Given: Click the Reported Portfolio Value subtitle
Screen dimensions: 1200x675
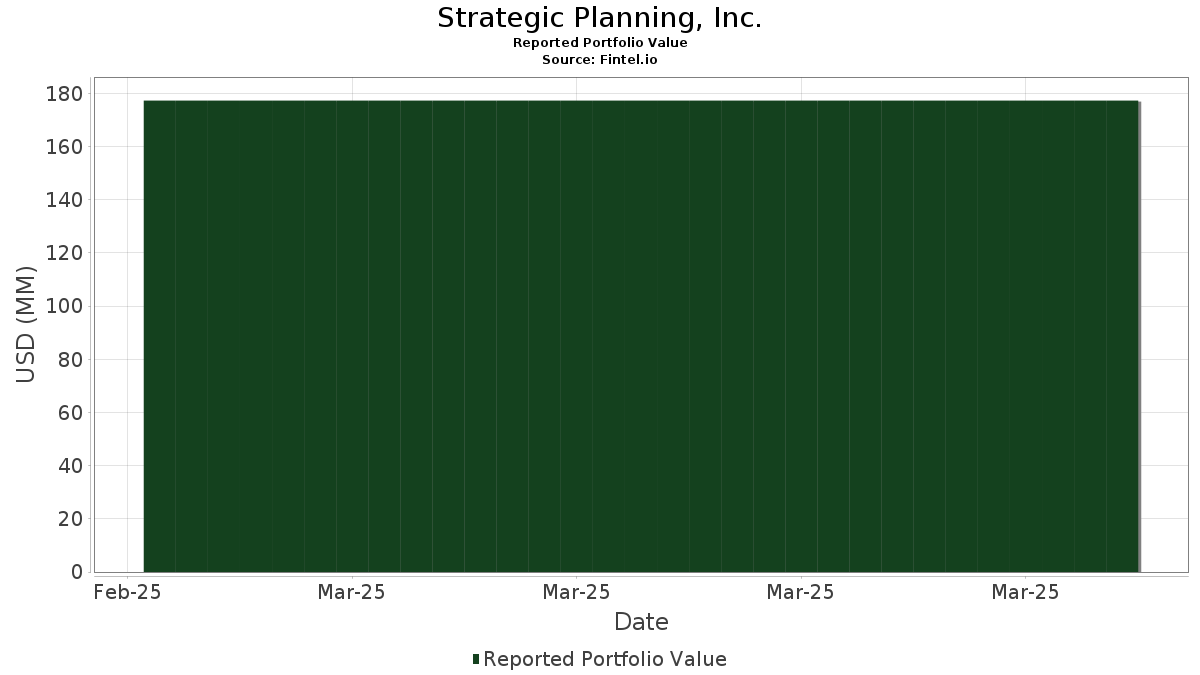Looking at the screenshot, I should coord(600,43).
